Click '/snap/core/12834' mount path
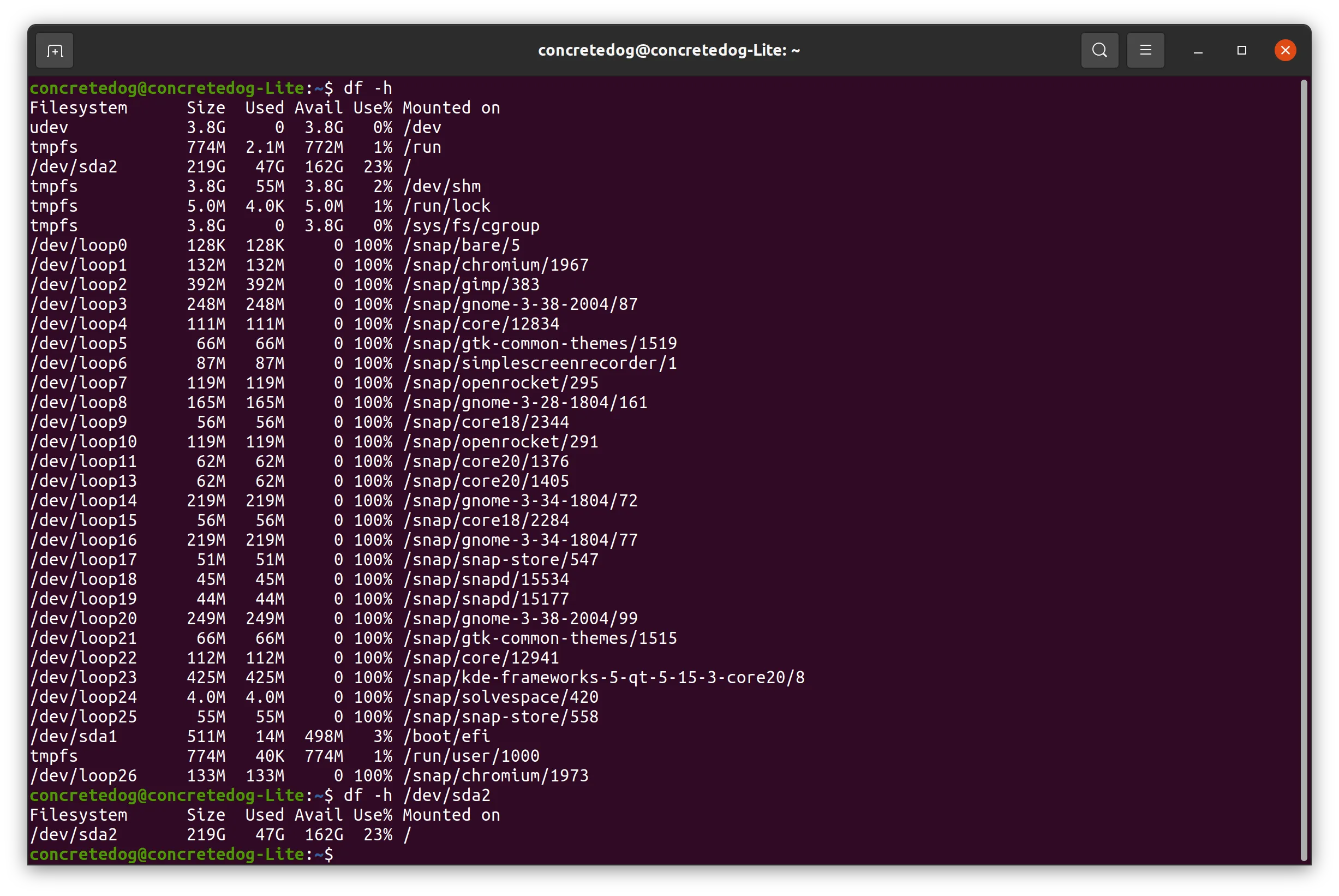The width and height of the screenshot is (1339, 896). tap(481, 324)
